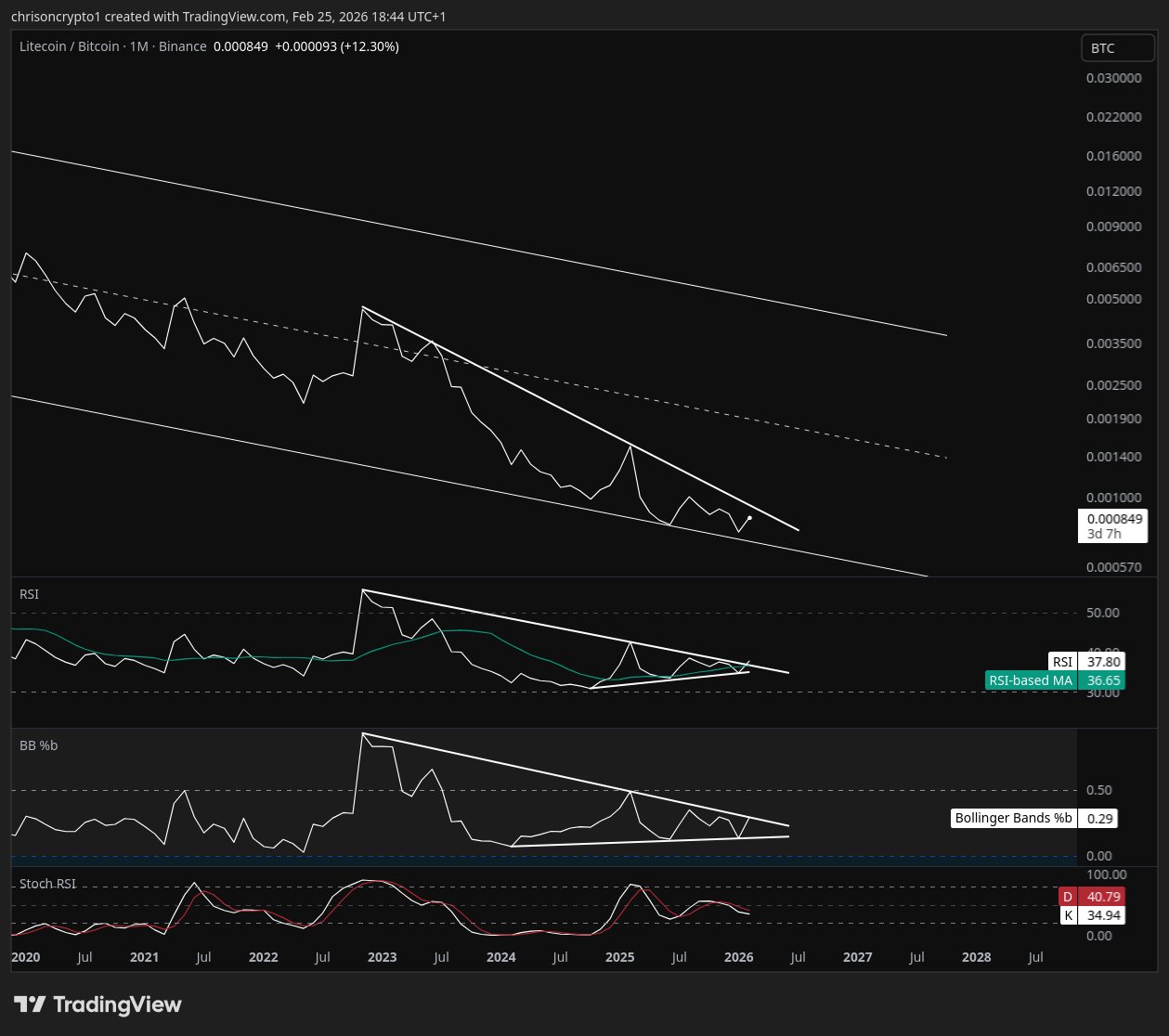
Task: Select the RSI indicator label
Action: 30,594
